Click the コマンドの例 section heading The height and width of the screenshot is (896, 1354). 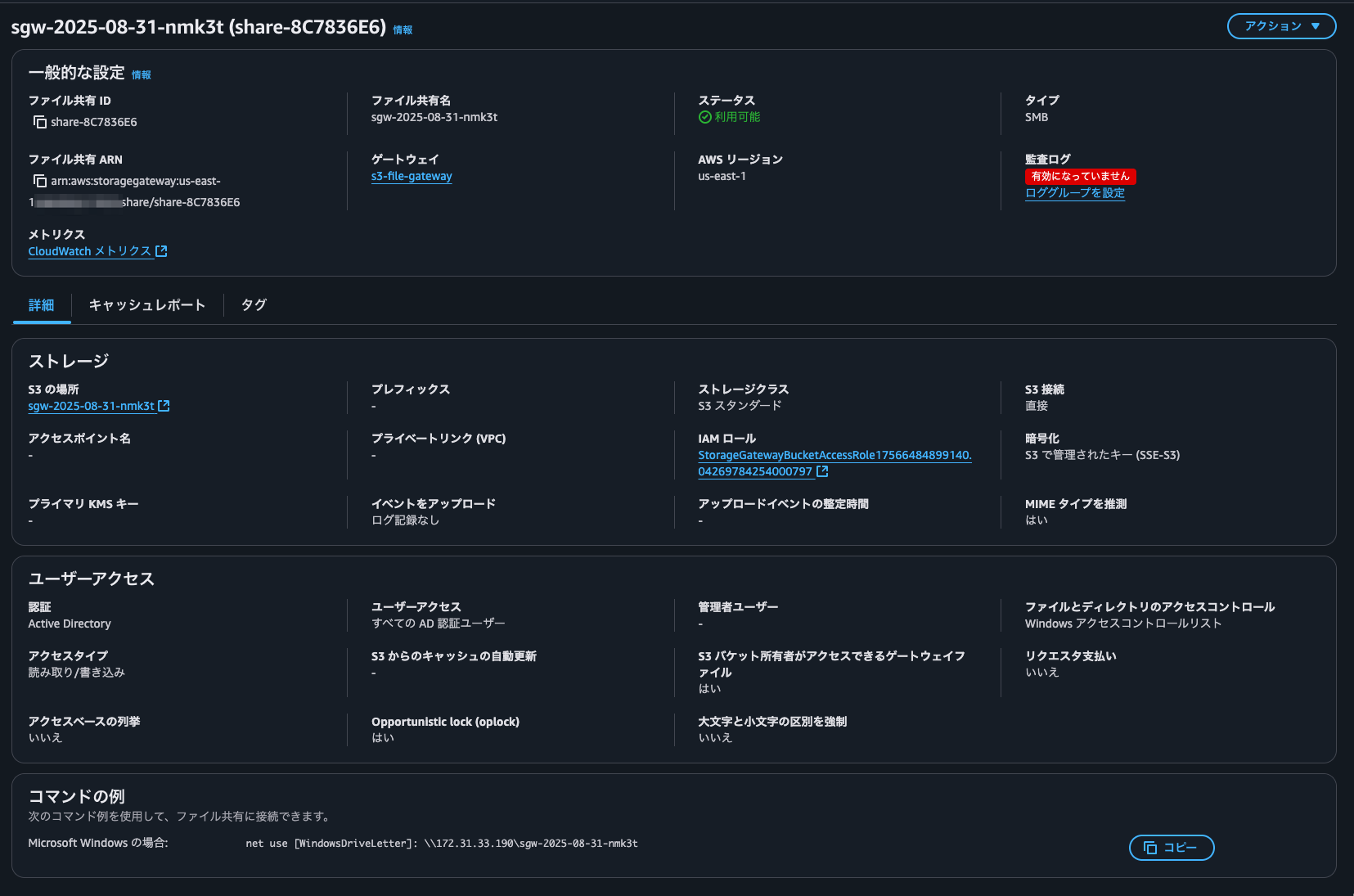point(77,796)
